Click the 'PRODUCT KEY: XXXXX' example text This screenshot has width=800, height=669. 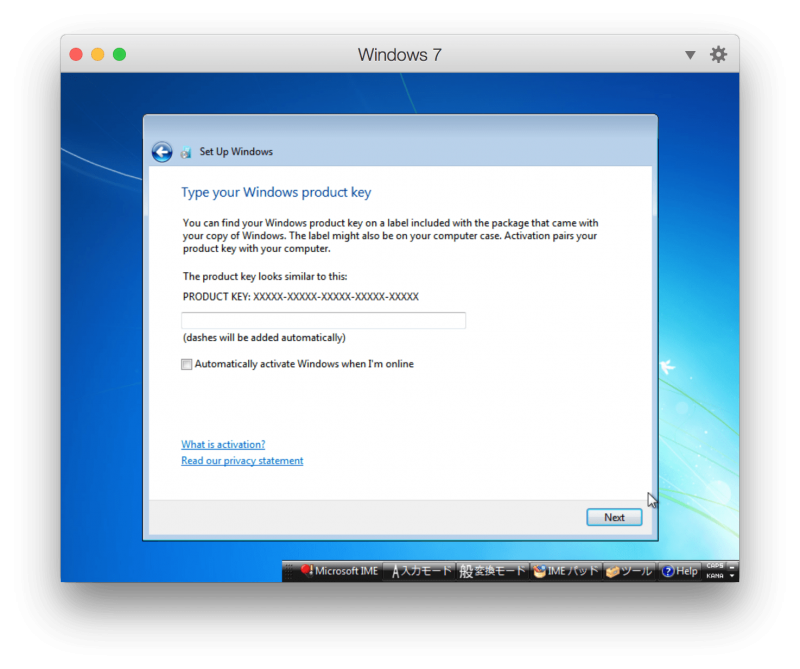pyautogui.click(x=301, y=296)
